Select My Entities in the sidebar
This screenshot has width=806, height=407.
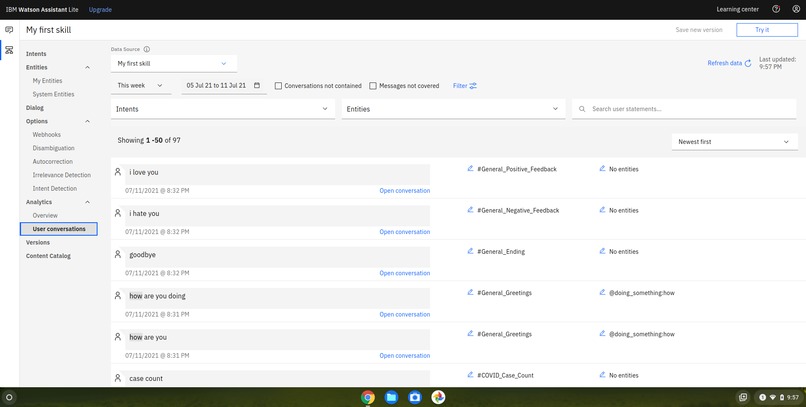click(x=47, y=81)
